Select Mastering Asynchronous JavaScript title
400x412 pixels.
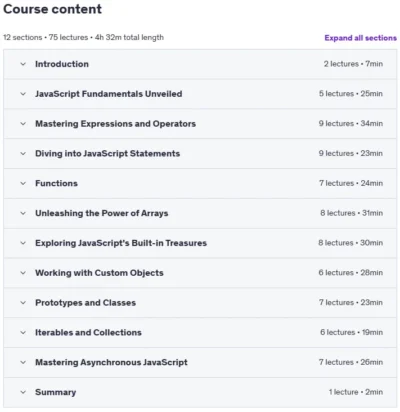click(111, 362)
